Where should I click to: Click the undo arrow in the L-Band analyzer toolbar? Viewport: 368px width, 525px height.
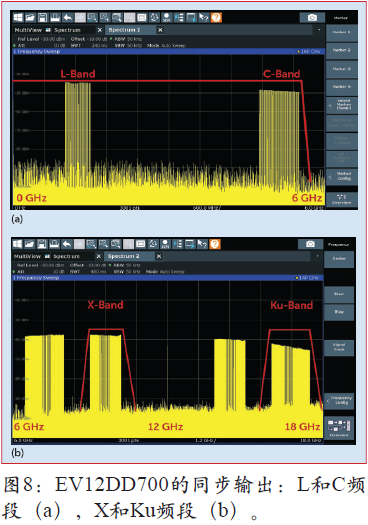(x=68, y=17)
